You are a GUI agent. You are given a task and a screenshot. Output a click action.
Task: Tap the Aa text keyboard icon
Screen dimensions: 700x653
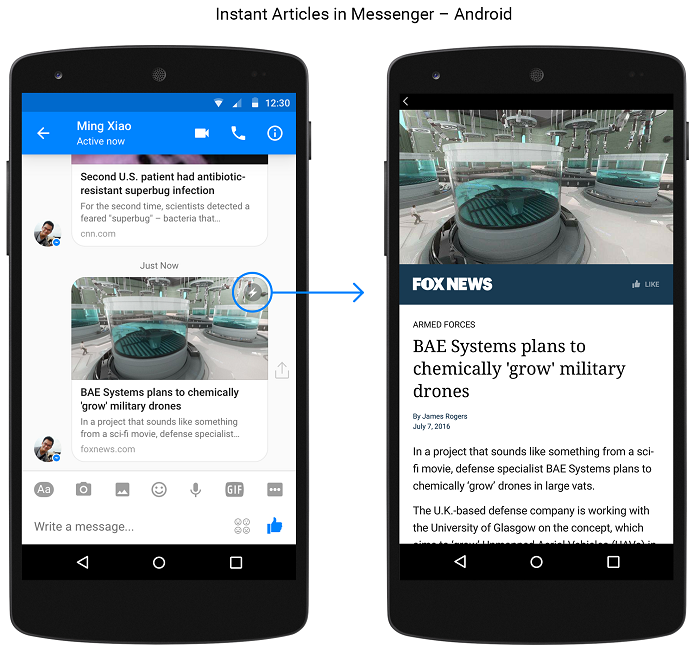[44, 490]
